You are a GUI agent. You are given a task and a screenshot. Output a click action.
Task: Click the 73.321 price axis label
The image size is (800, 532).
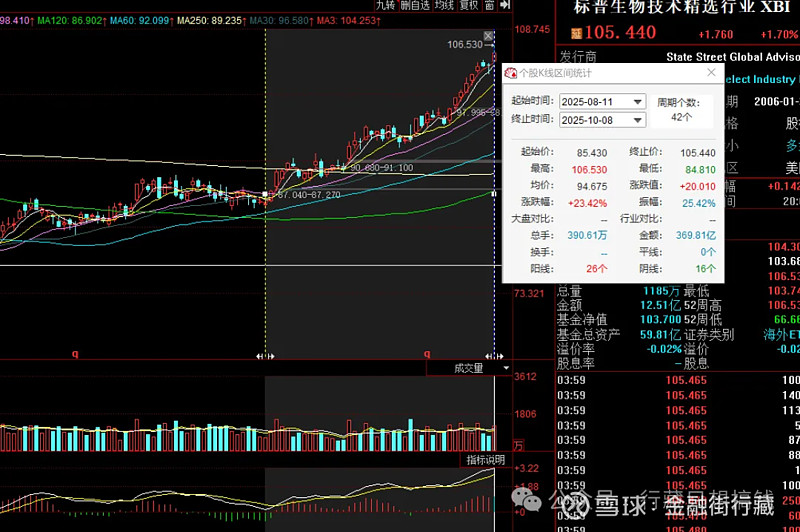click(529, 294)
